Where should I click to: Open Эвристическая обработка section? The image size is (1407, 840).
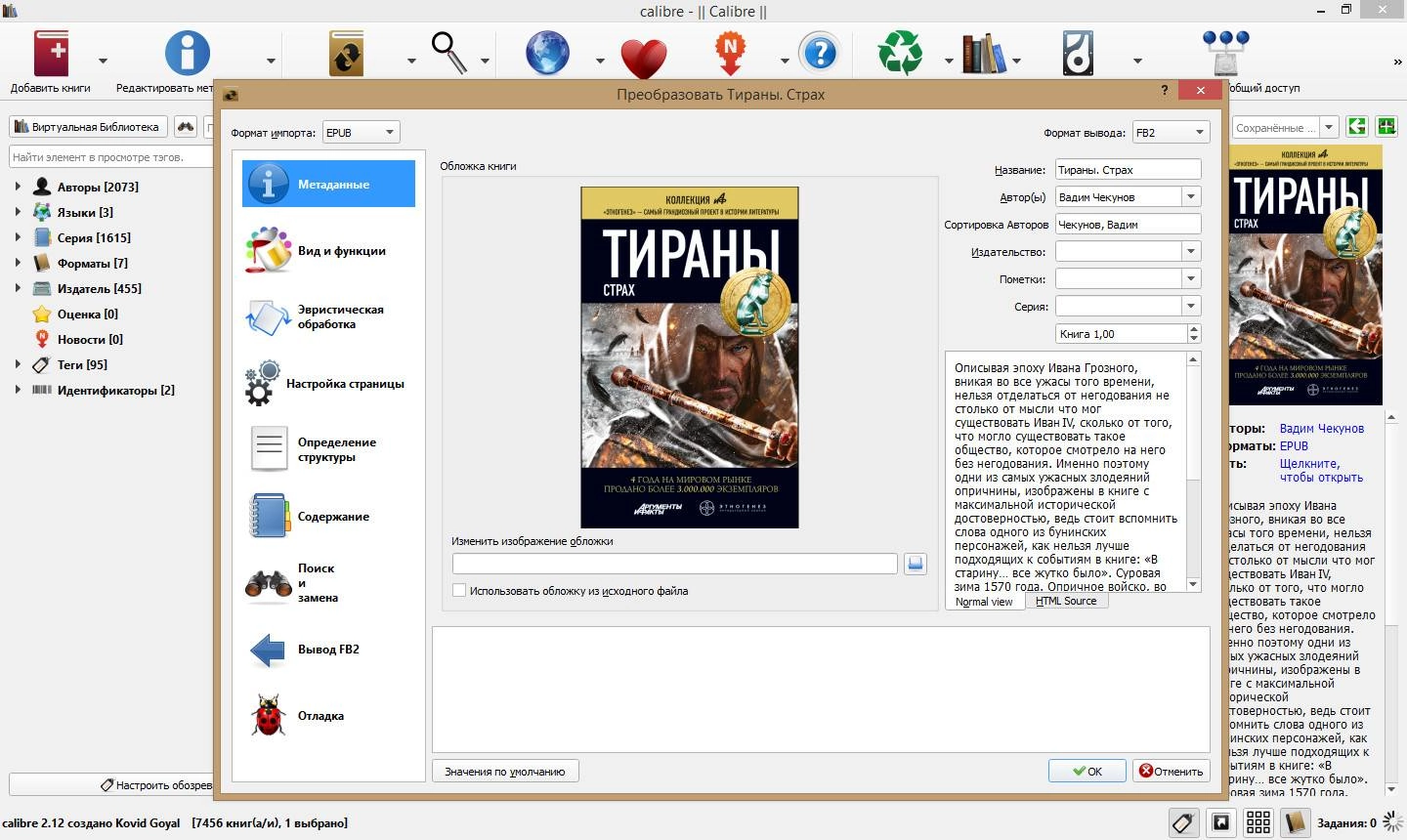point(328,316)
